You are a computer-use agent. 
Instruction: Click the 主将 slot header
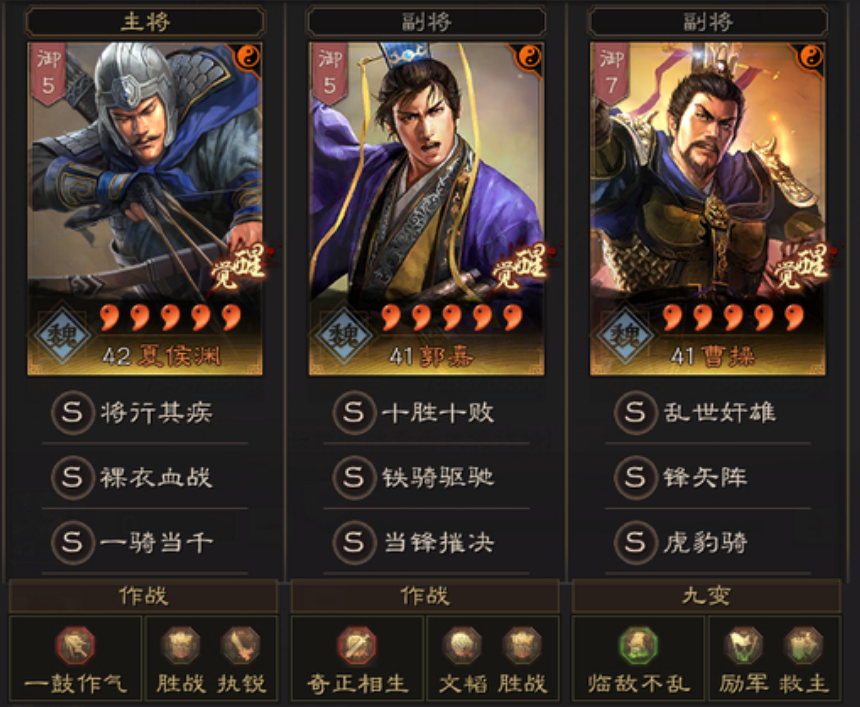tap(145, 22)
